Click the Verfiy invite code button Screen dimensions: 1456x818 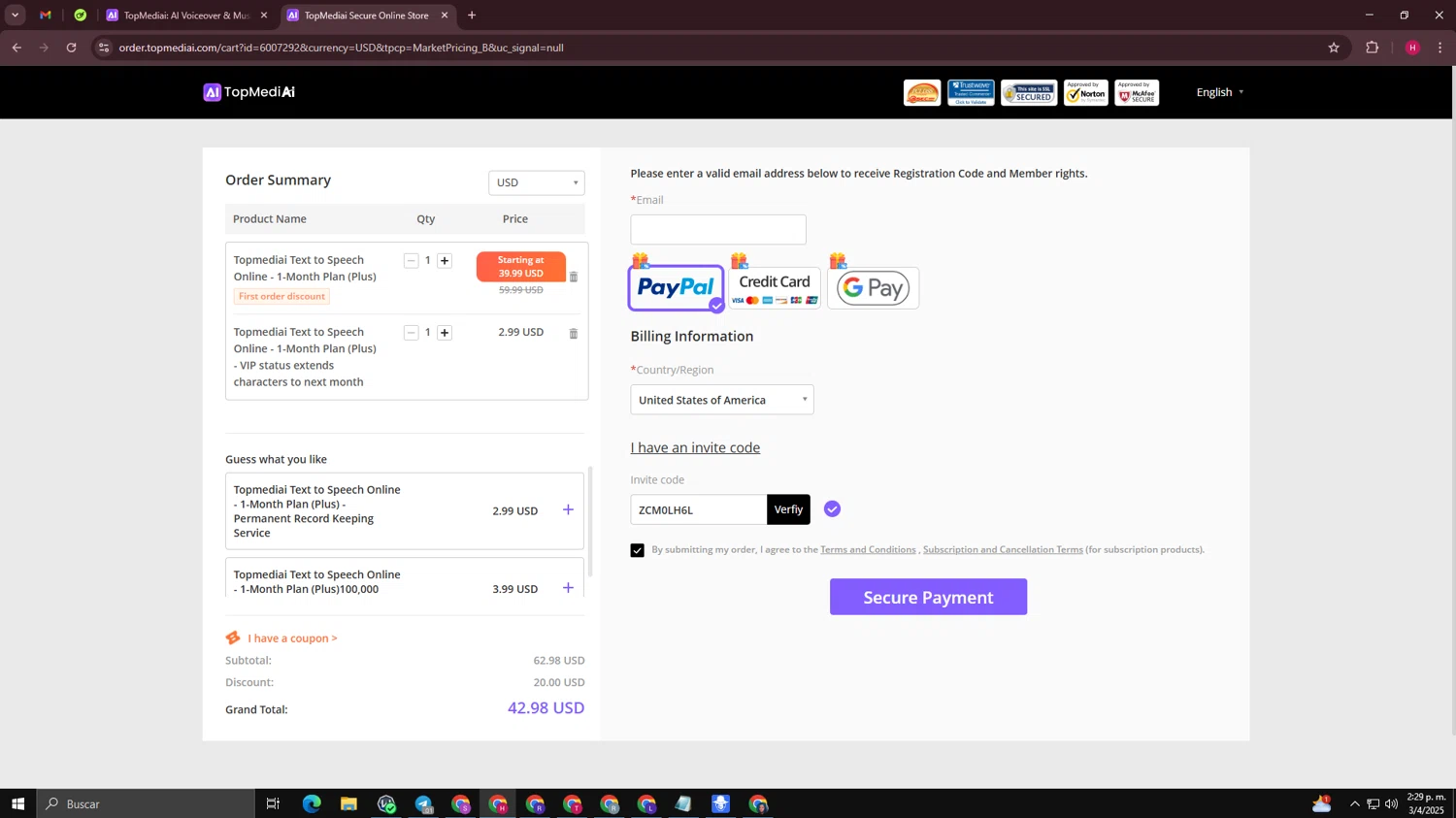(x=789, y=509)
